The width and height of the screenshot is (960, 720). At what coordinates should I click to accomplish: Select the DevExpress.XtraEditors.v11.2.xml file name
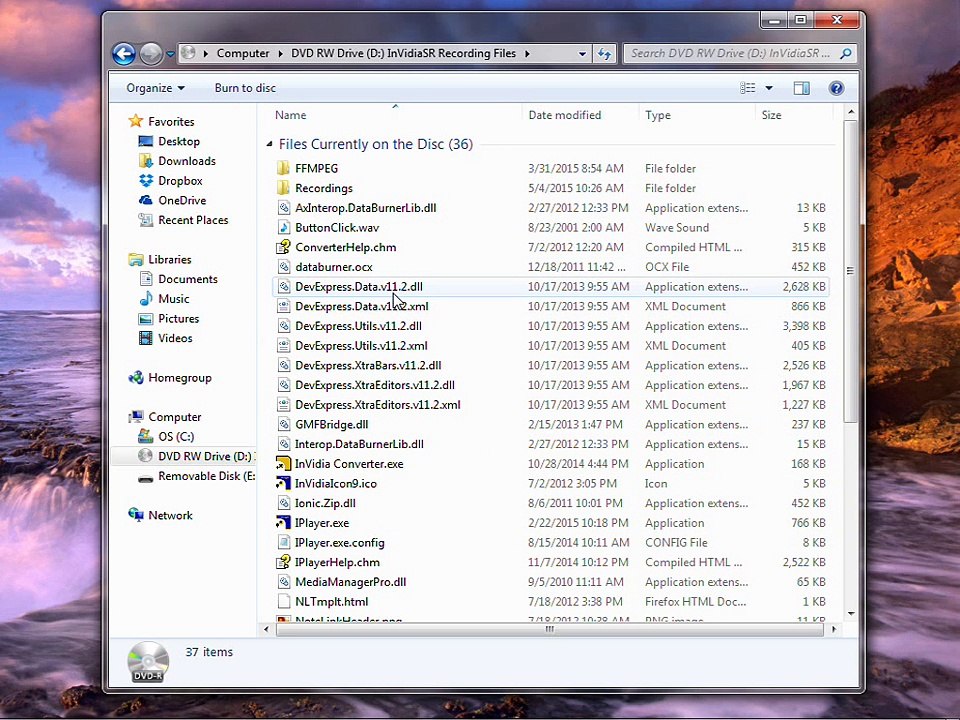point(378,405)
